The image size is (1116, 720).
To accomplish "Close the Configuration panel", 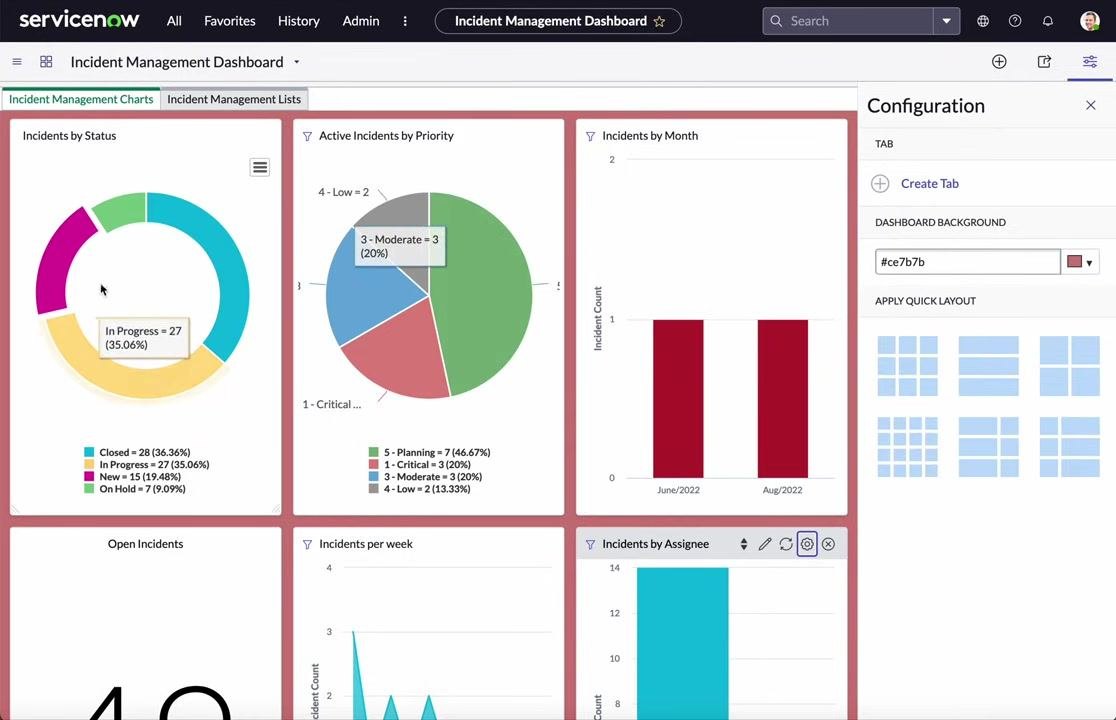I will [1090, 105].
